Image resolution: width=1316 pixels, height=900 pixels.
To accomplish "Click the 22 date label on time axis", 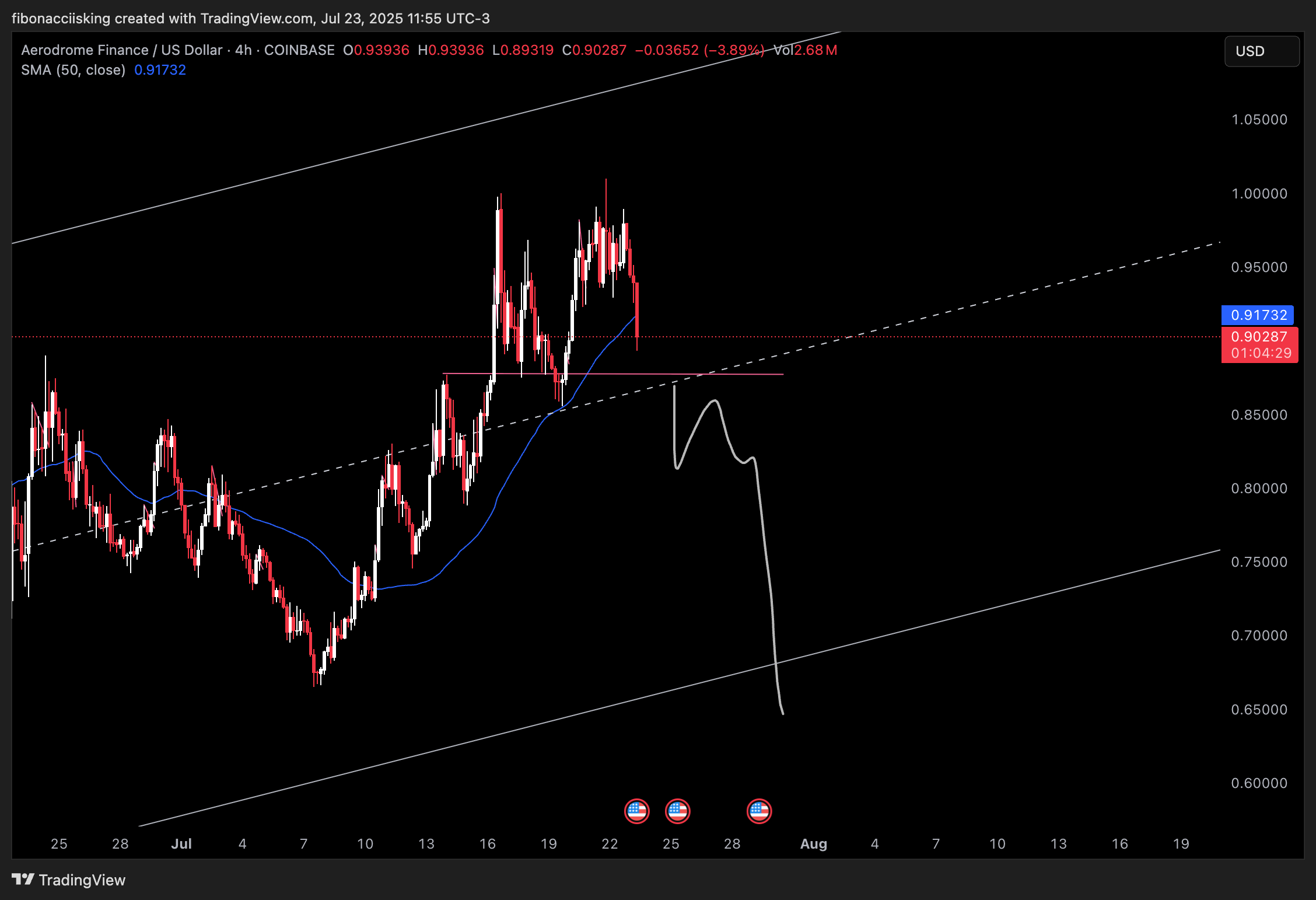I will [x=610, y=844].
